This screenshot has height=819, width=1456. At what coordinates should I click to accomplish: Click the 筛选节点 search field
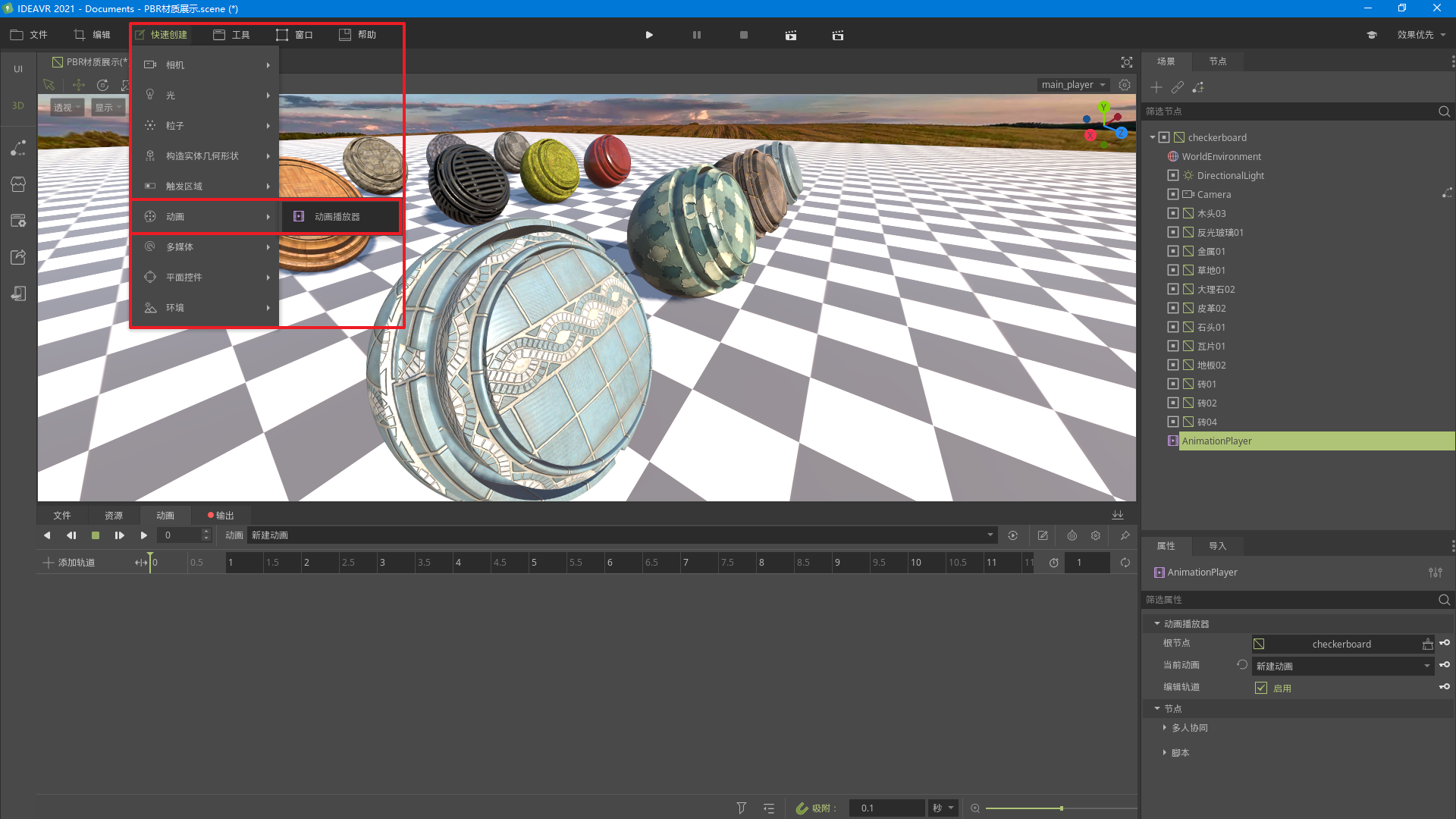click(1289, 111)
